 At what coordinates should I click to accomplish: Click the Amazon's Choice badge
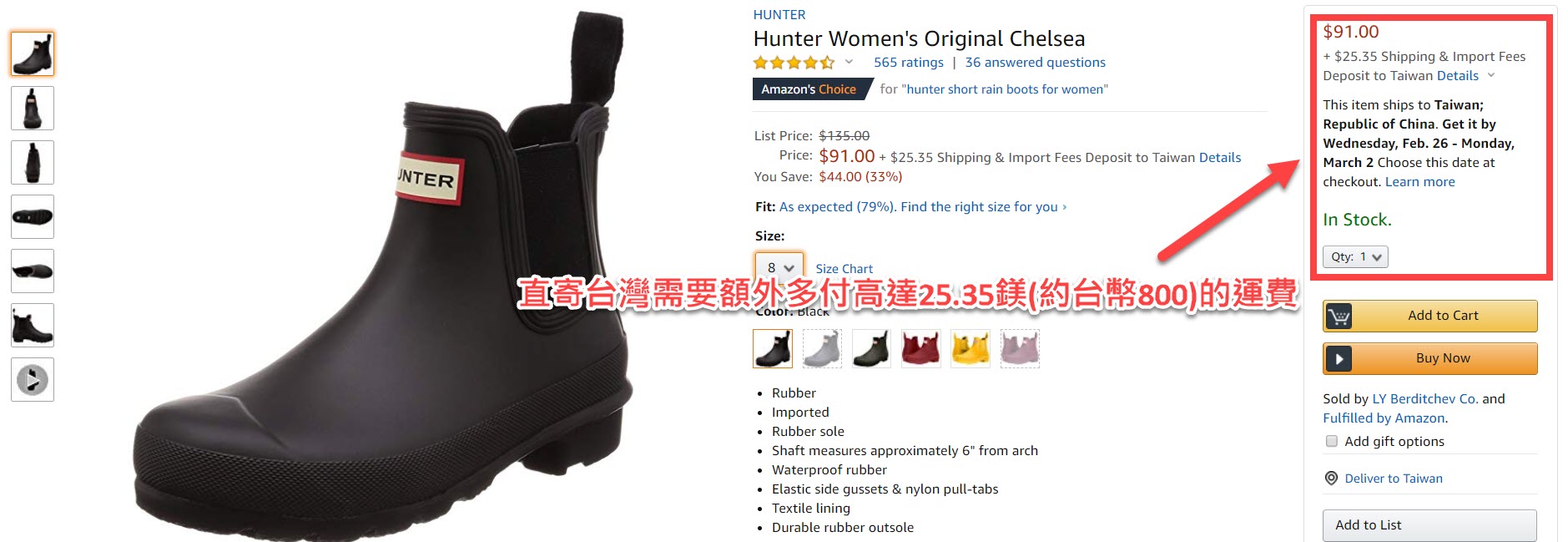809,89
